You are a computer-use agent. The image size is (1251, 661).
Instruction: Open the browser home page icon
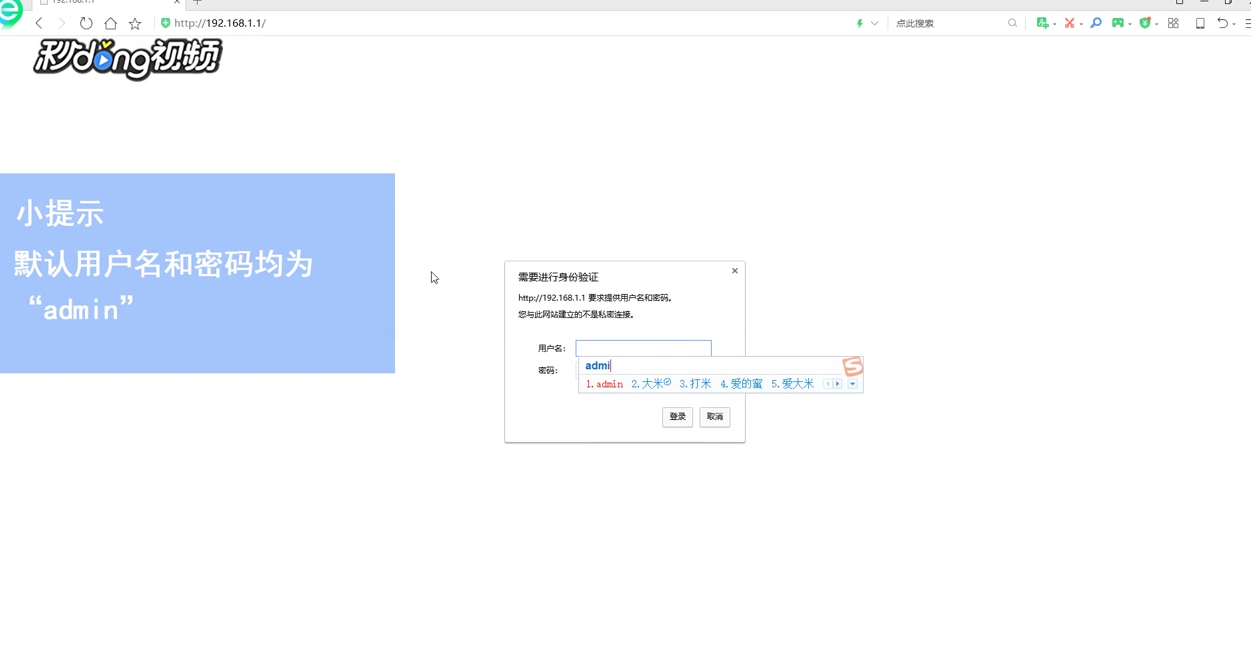(x=110, y=23)
